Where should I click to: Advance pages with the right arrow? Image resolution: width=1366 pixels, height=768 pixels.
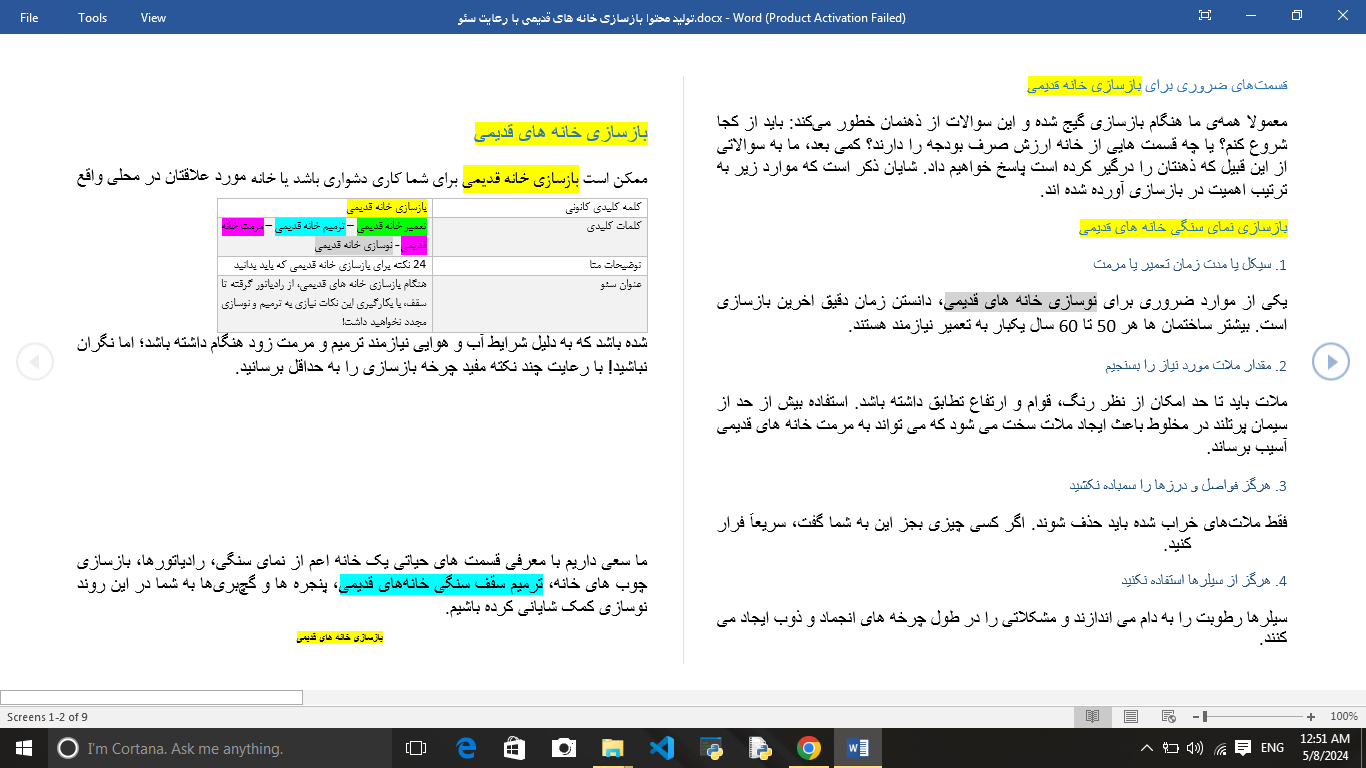[1331, 361]
